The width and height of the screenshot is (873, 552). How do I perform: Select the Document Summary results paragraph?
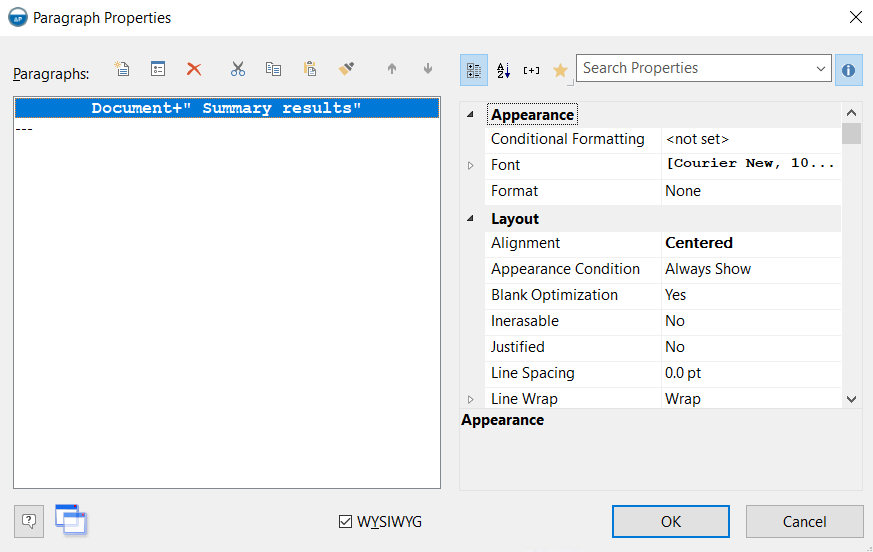[227, 108]
